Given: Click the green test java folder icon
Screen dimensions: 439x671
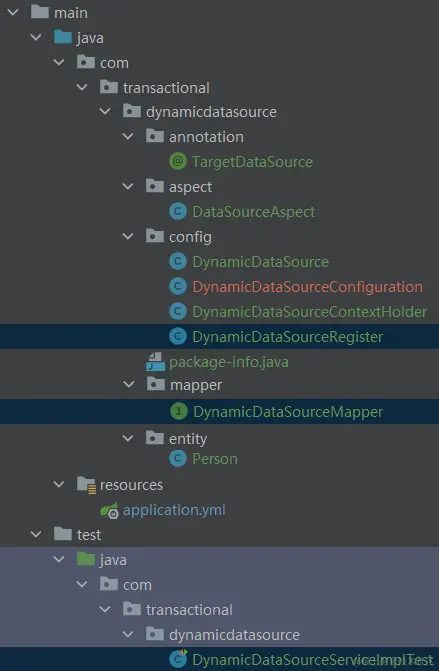Looking at the screenshot, I should coord(86,559).
